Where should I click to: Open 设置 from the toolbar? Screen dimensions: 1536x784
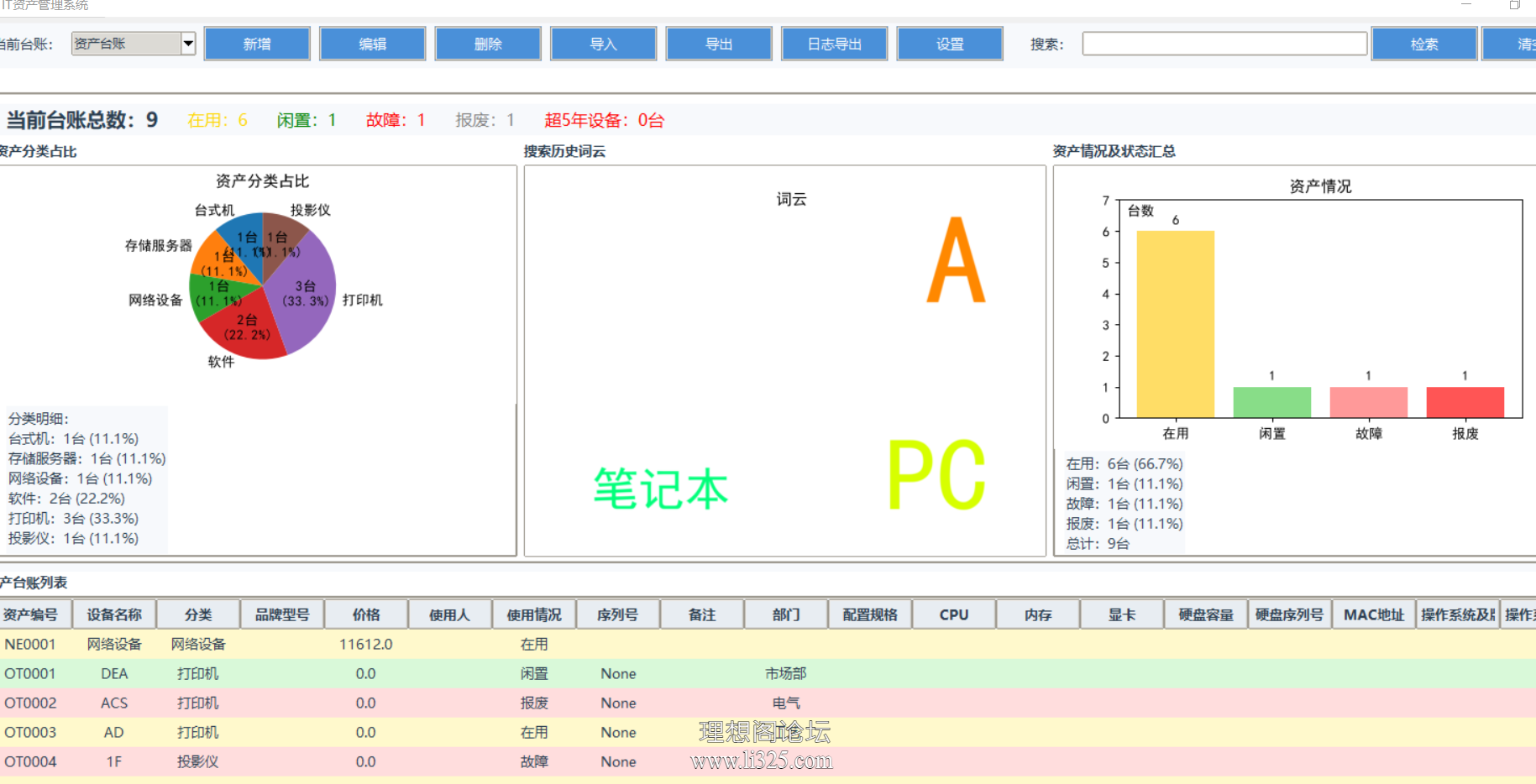click(x=950, y=44)
